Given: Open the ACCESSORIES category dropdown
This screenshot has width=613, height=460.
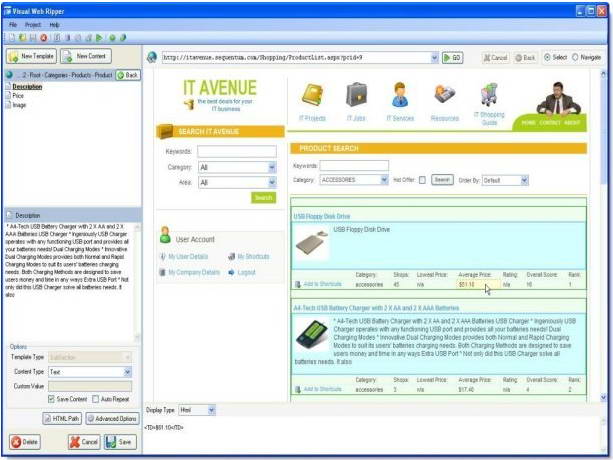Looking at the screenshot, I should (x=384, y=180).
